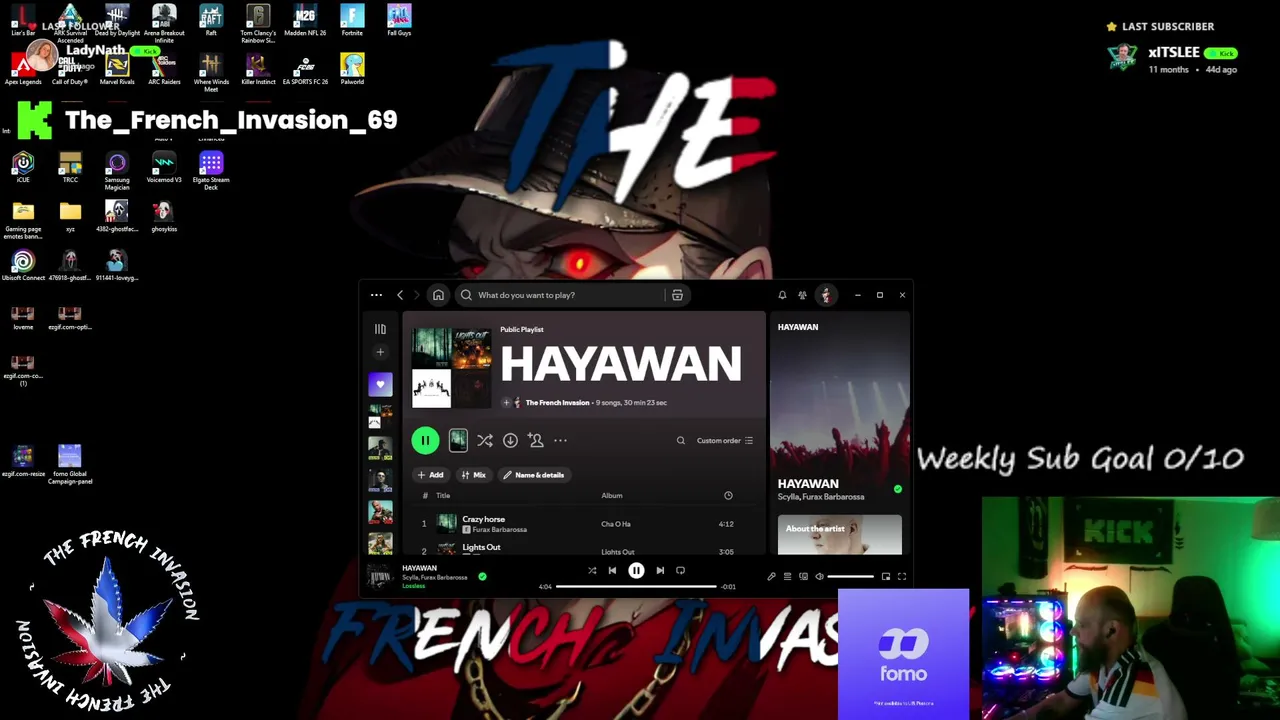1280x720 pixels.
Task: Open the playlist more options menu
Action: pos(560,440)
